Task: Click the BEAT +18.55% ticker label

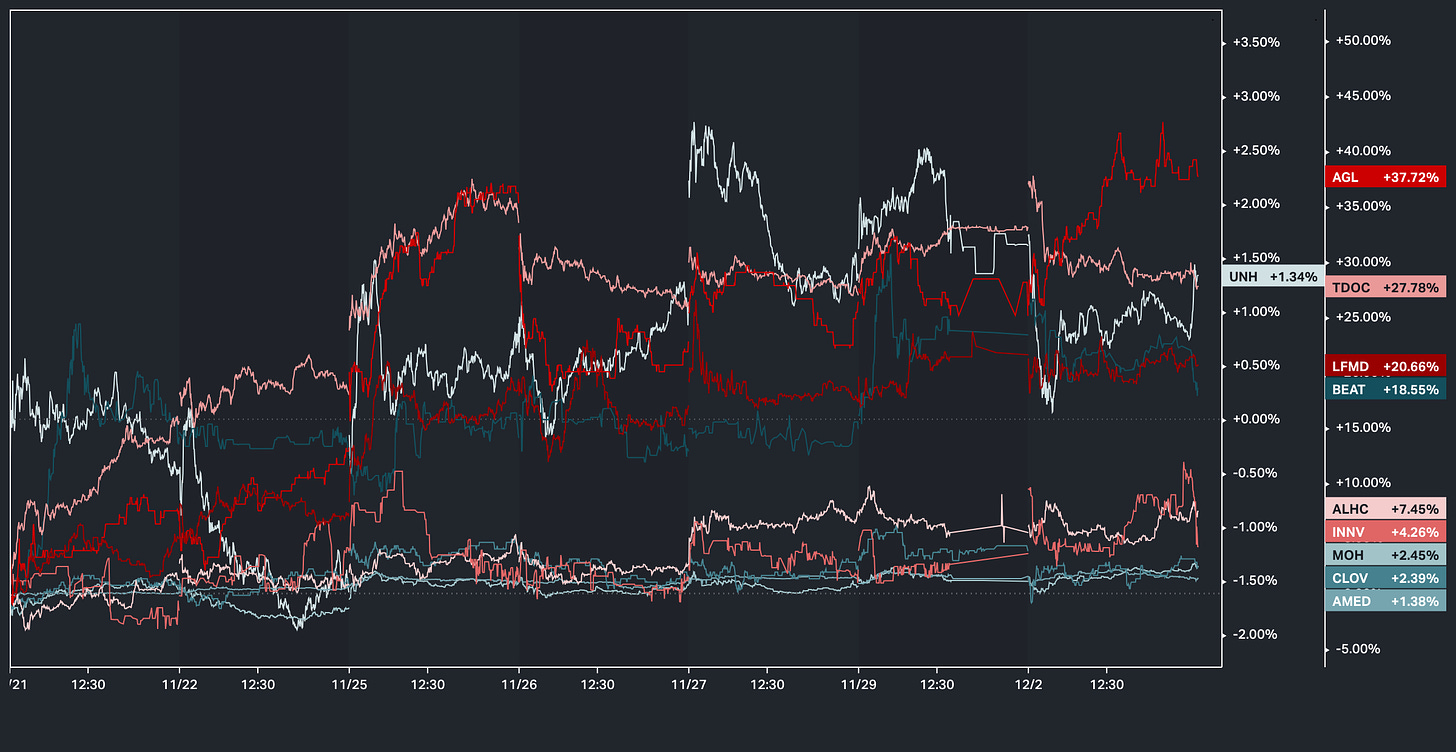Action: point(1386,389)
